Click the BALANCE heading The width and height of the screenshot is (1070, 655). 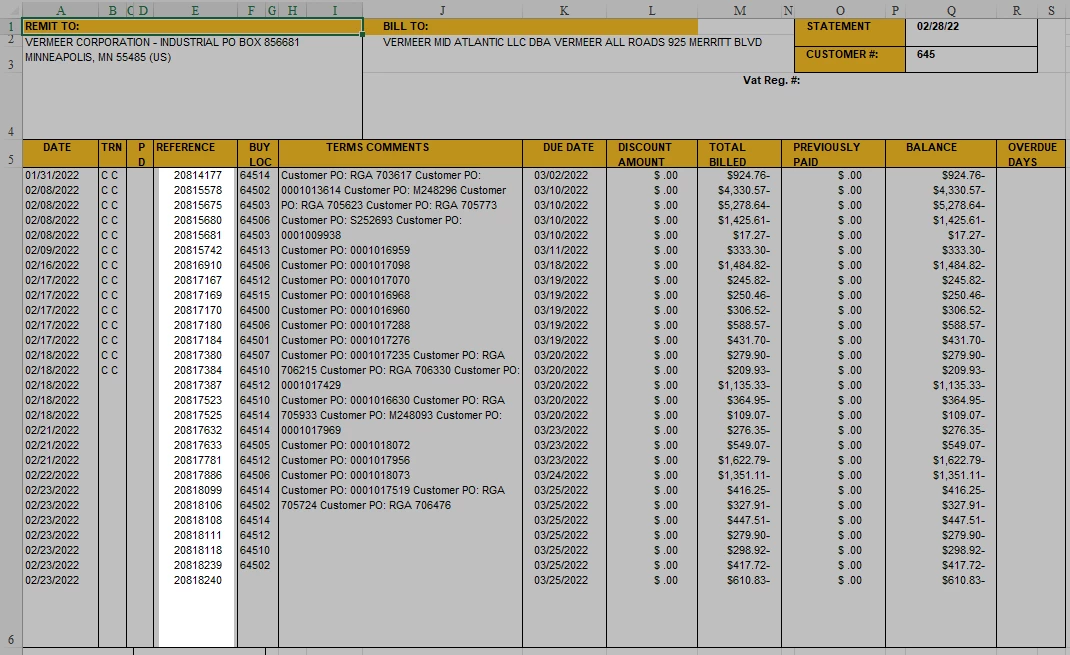(931, 147)
